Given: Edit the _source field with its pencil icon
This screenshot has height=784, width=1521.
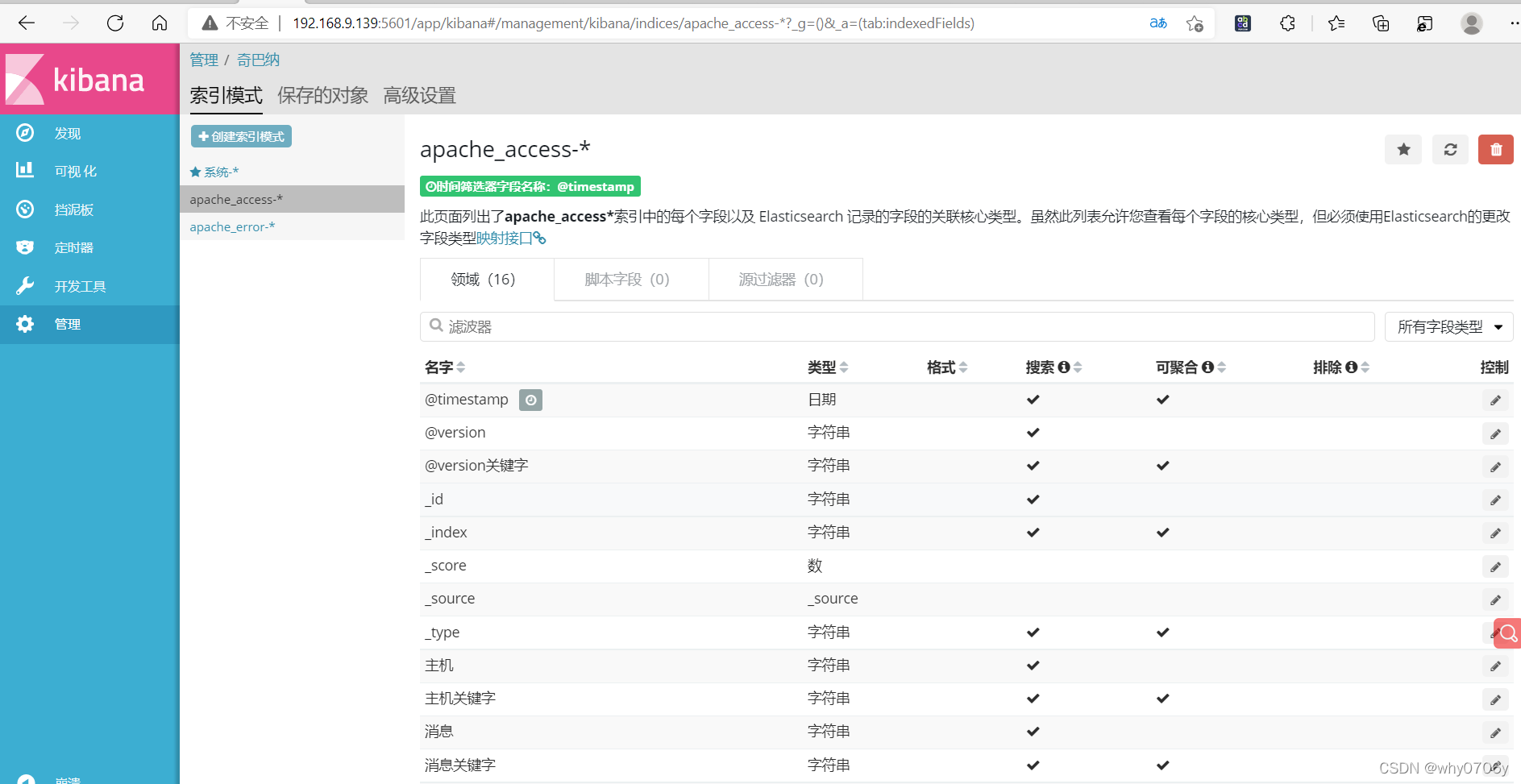Looking at the screenshot, I should [1495, 599].
